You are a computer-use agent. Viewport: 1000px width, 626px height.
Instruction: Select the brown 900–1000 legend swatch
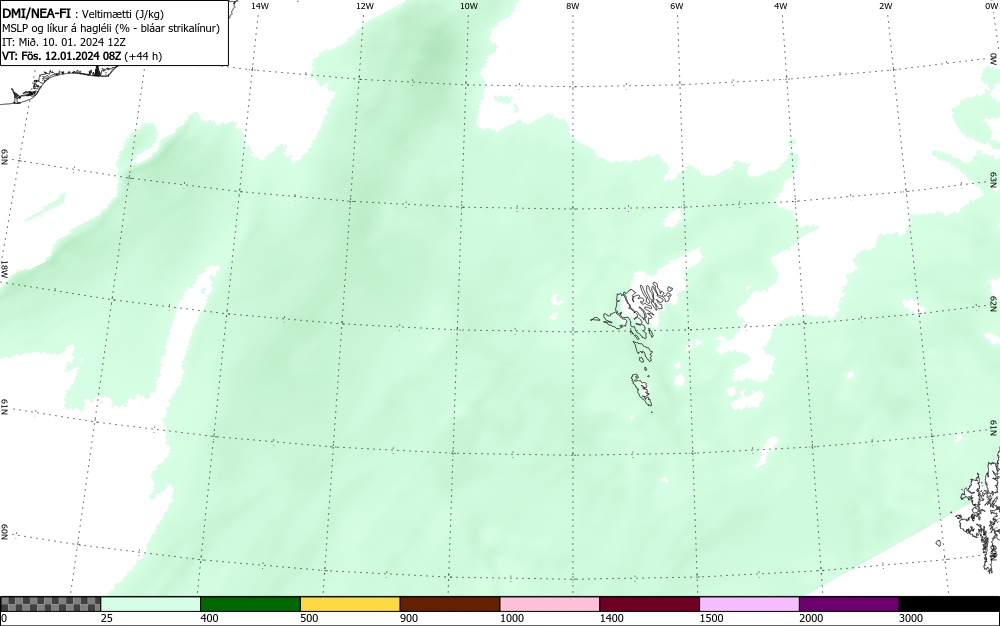coord(450,604)
